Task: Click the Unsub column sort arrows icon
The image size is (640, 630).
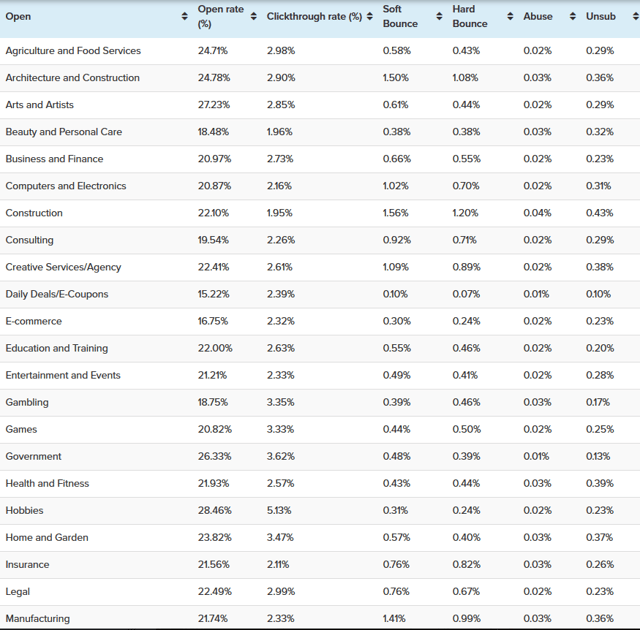Action: 630,17
